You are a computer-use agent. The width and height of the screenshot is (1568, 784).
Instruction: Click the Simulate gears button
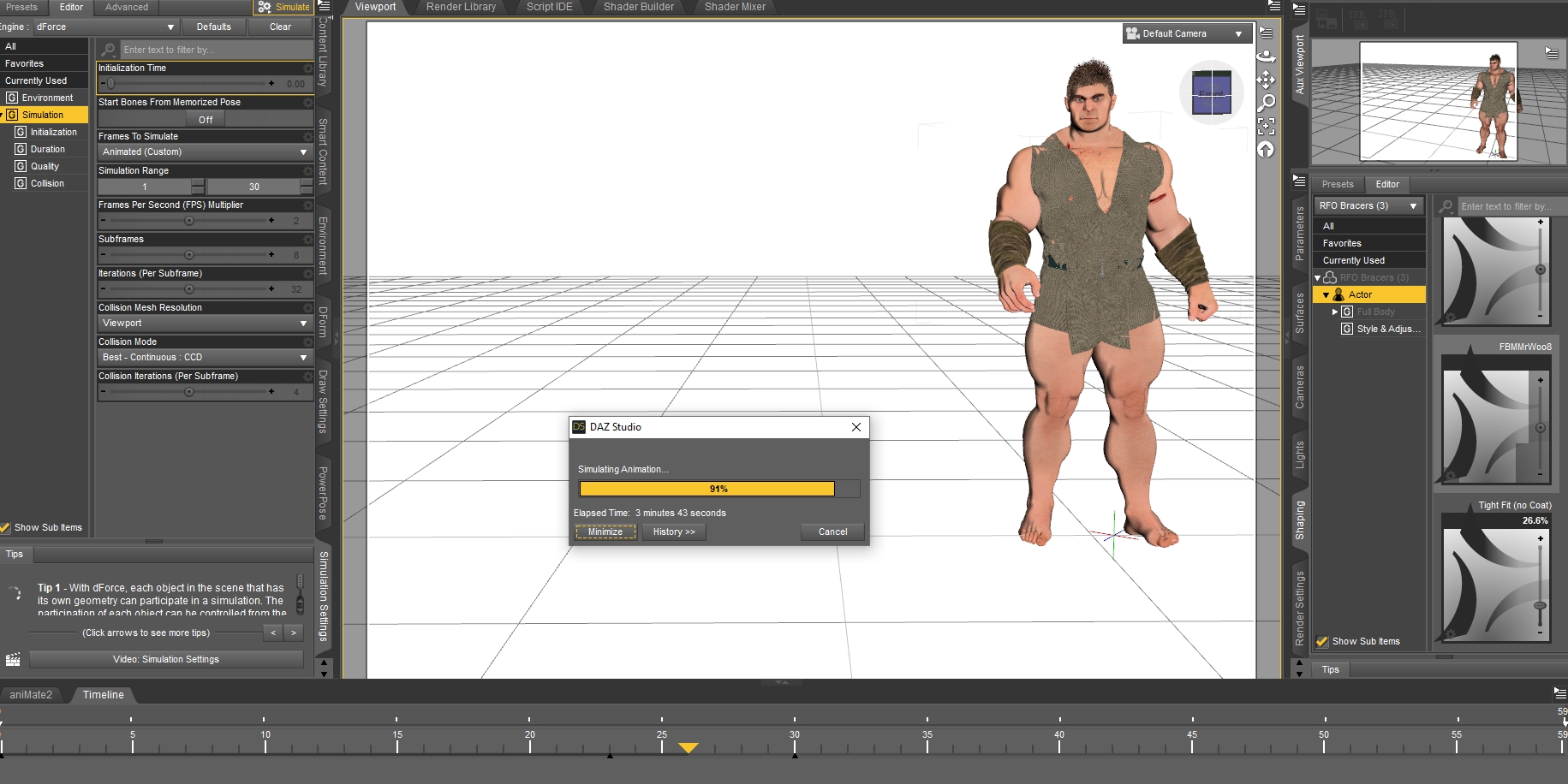[284, 7]
